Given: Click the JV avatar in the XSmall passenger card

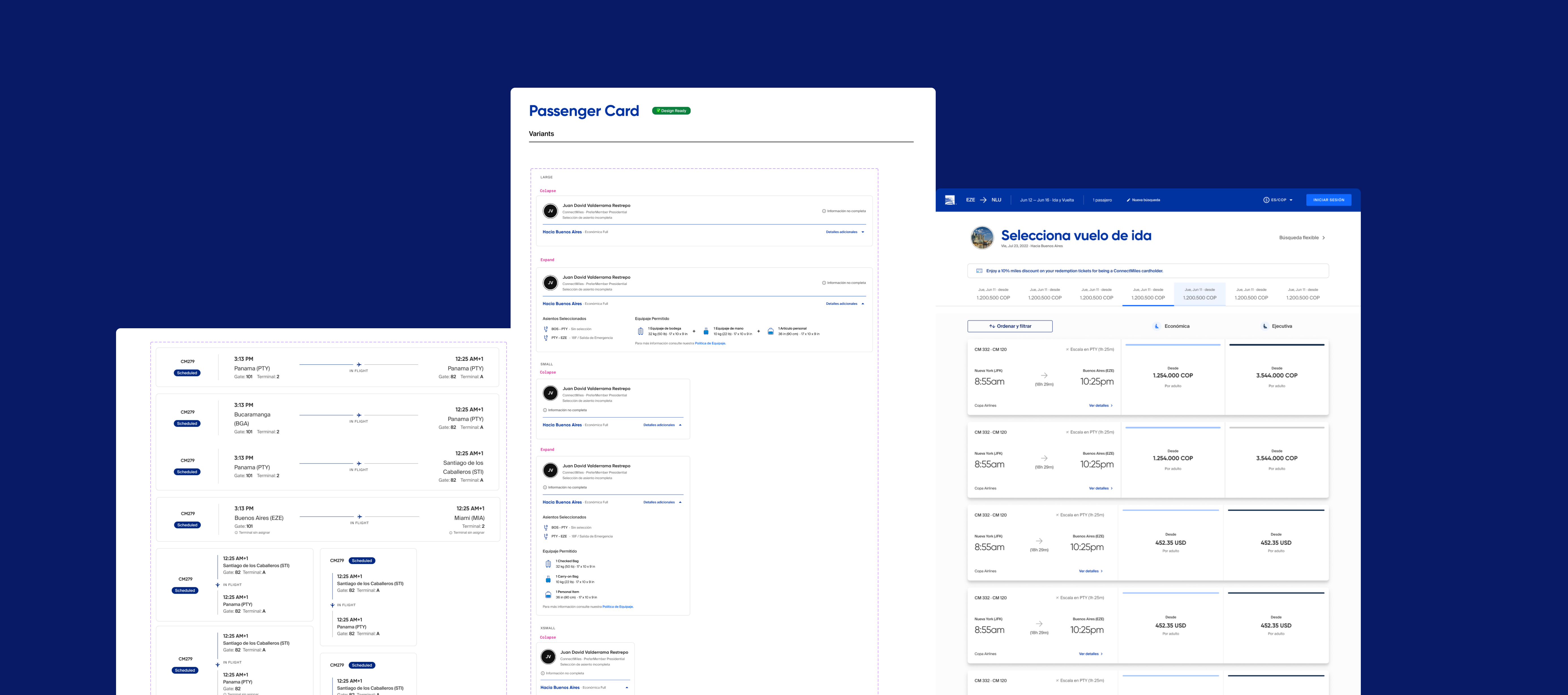Looking at the screenshot, I should (x=548, y=657).
